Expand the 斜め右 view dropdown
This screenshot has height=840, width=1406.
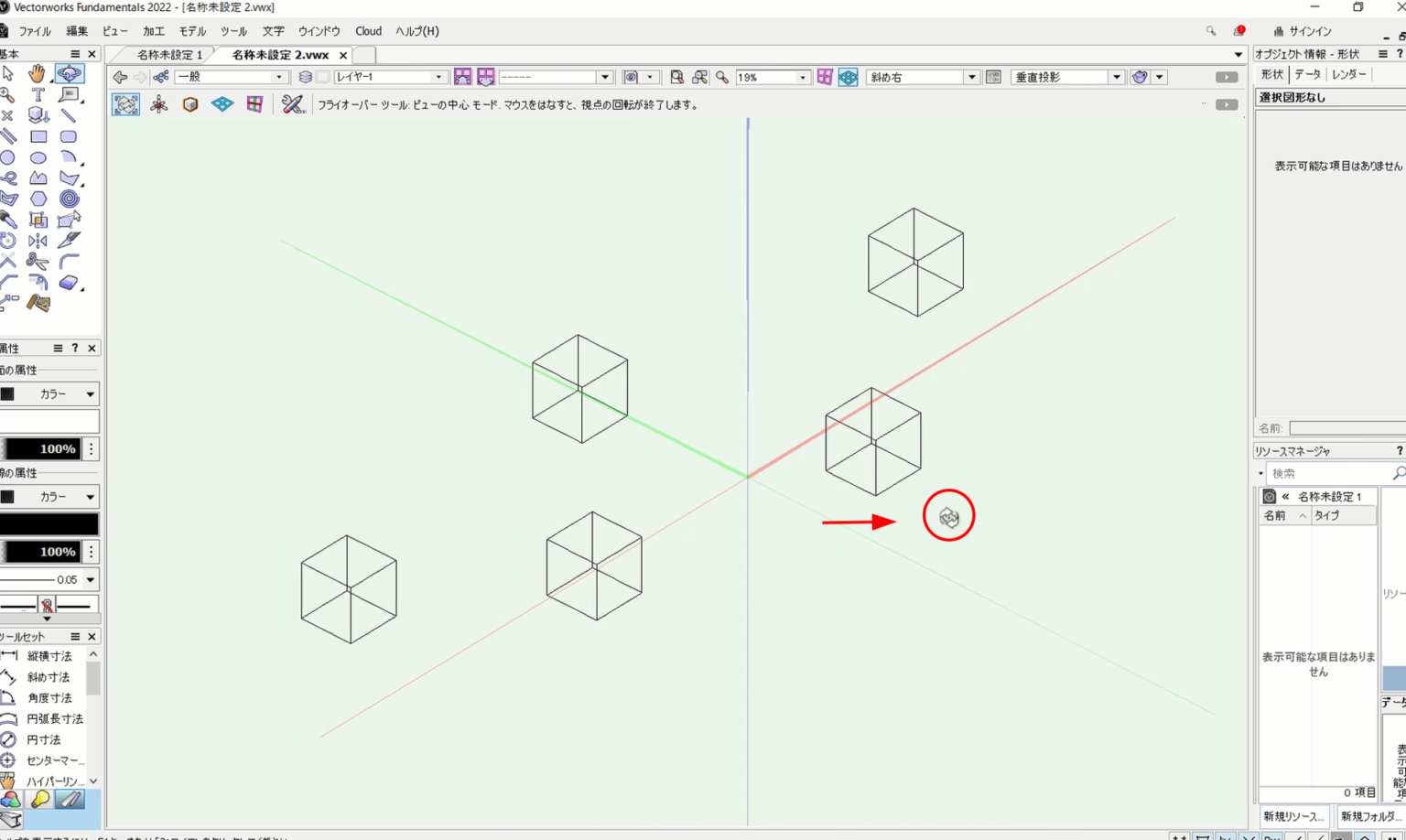[x=971, y=78]
